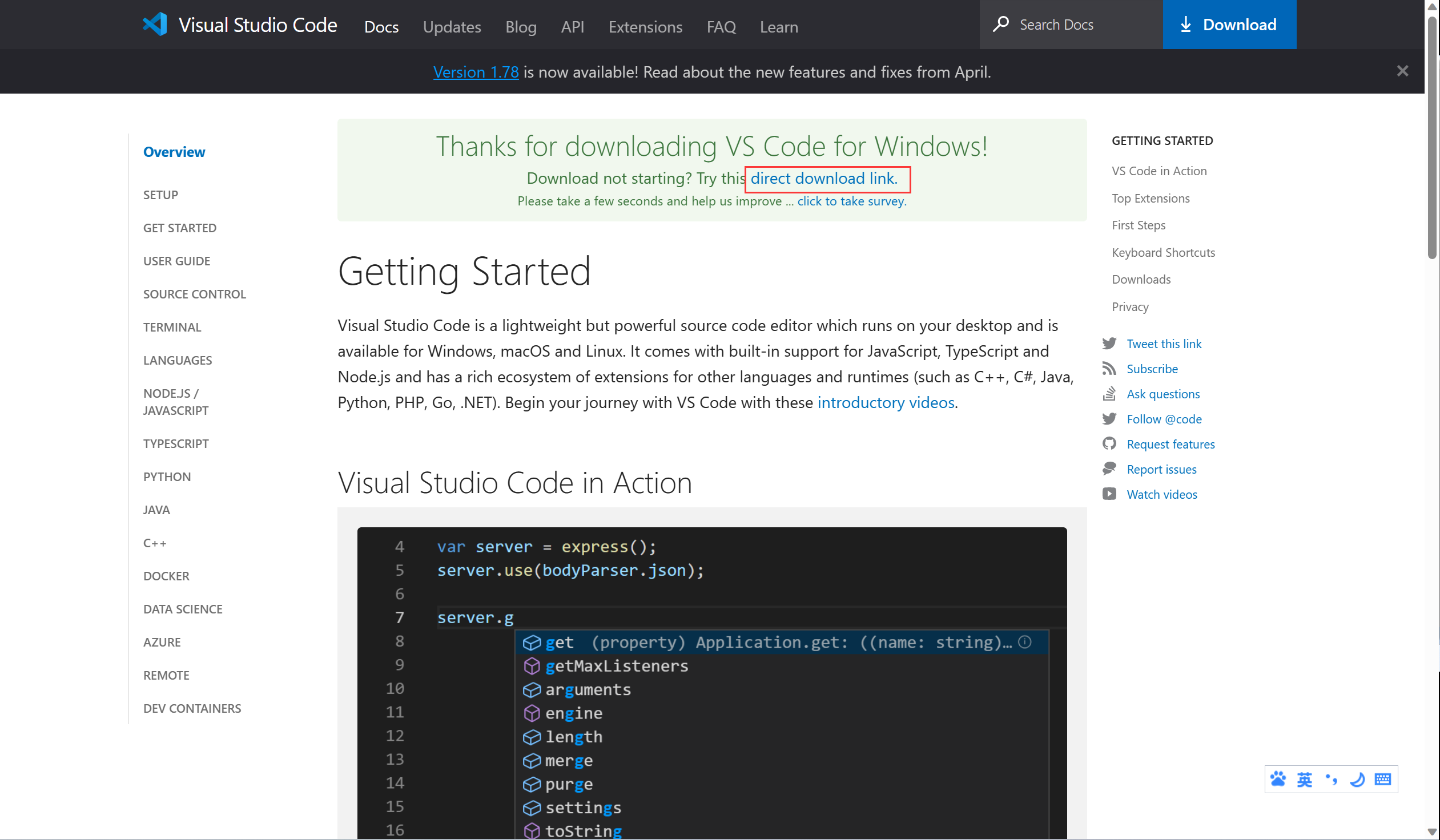Click the info icon on get suggestion
Screen dimensions: 1440x840
(x=1025, y=643)
